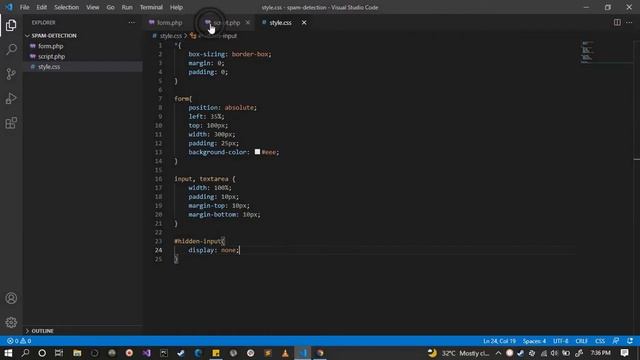Image resolution: width=640 pixels, height=360 pixels.
Task: Open the Accounts menu icon
Action: 11,298
